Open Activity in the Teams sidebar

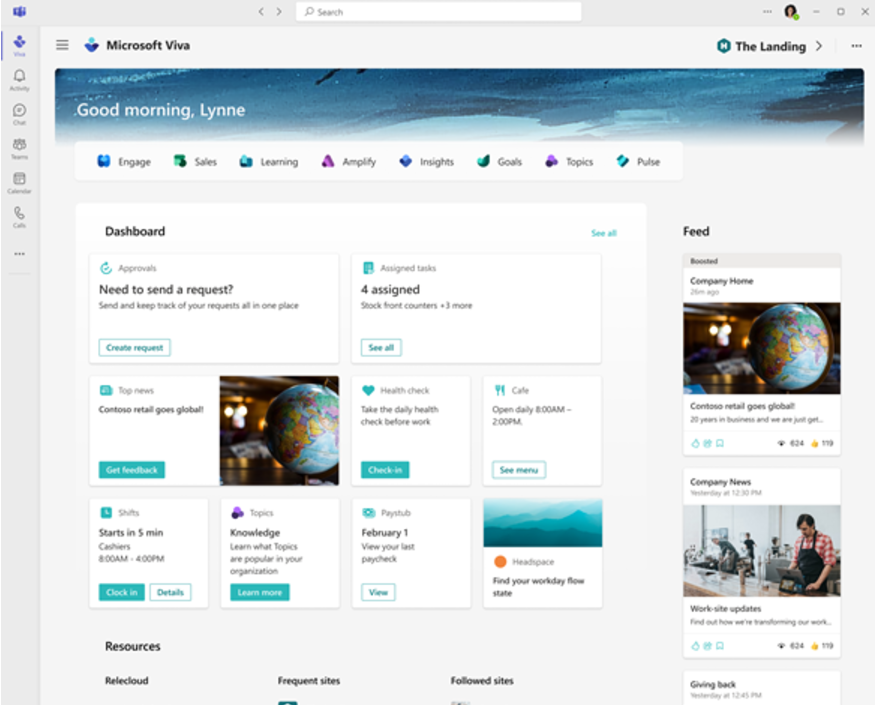click(x=19, y=79)
